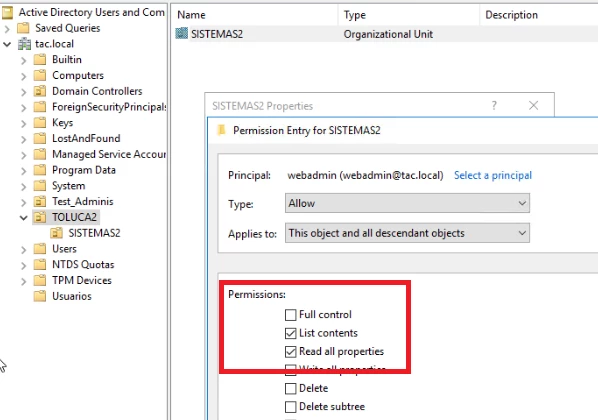Check the Delete subtree permission

coord(291,407)
